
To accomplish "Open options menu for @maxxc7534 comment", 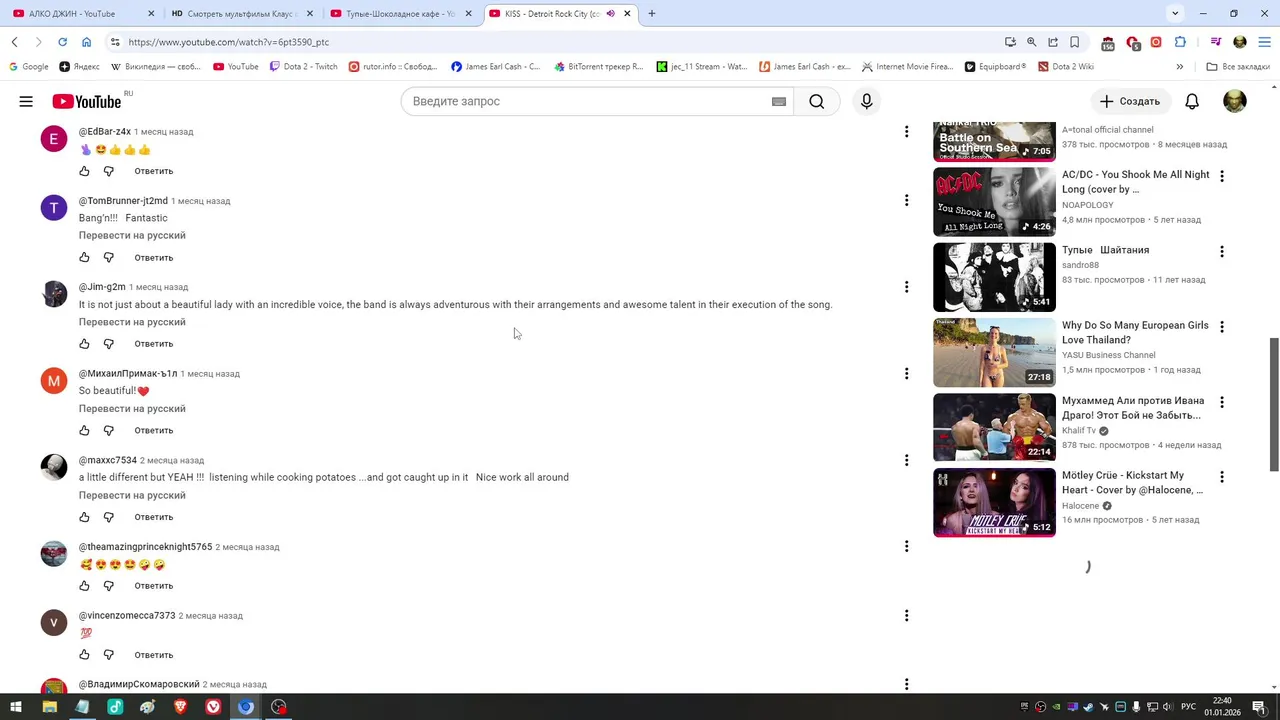I will pos(906,460).
